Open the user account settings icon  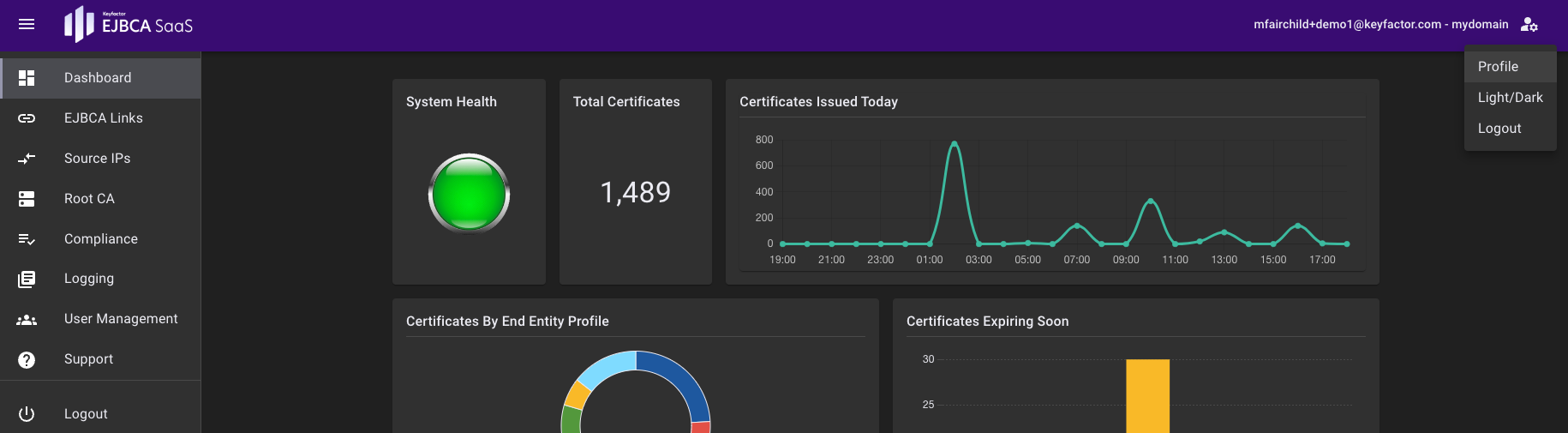(1529, 24)
